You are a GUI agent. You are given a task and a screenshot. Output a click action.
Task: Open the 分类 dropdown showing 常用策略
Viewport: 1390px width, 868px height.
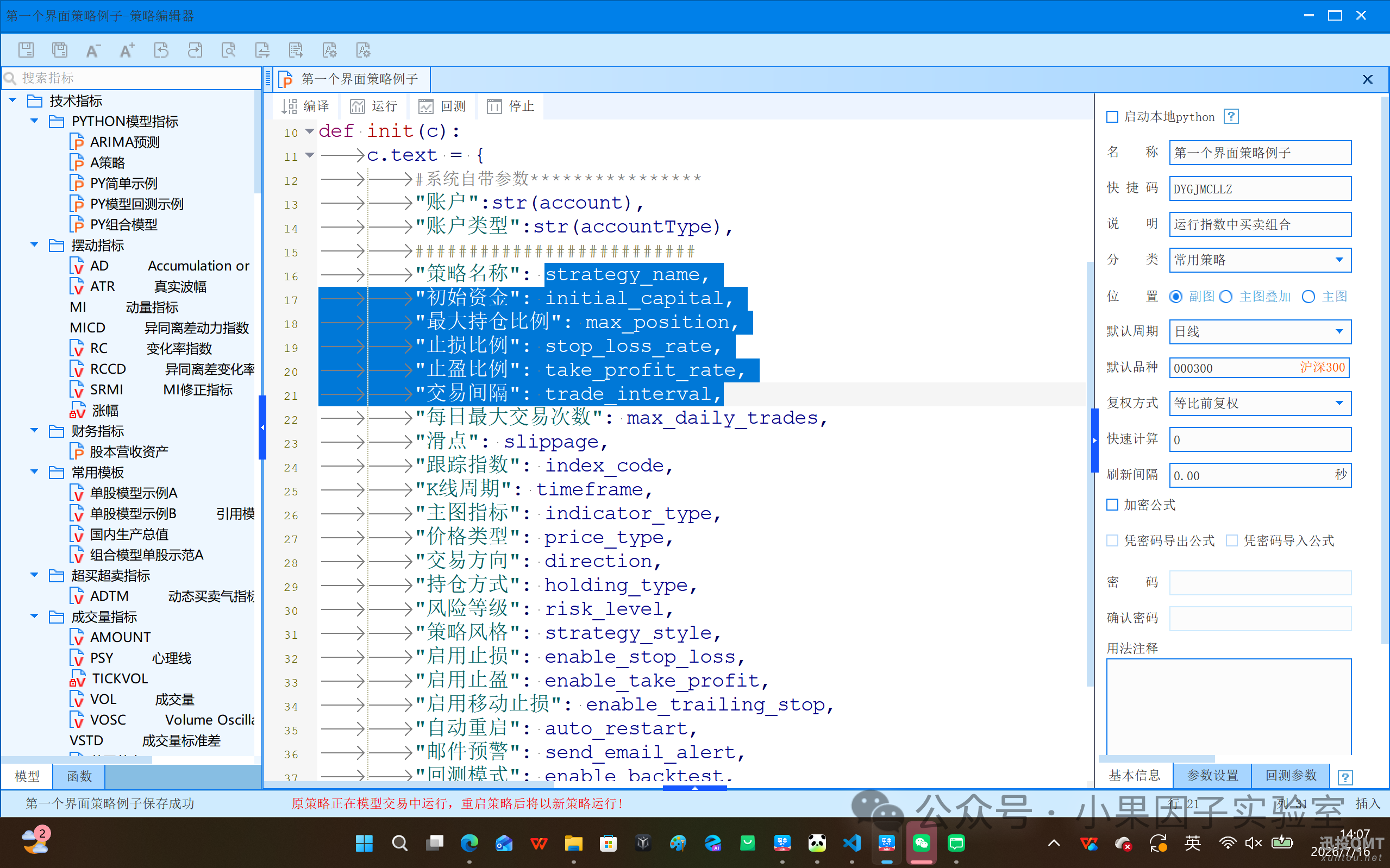click(x=1260, y=260)
